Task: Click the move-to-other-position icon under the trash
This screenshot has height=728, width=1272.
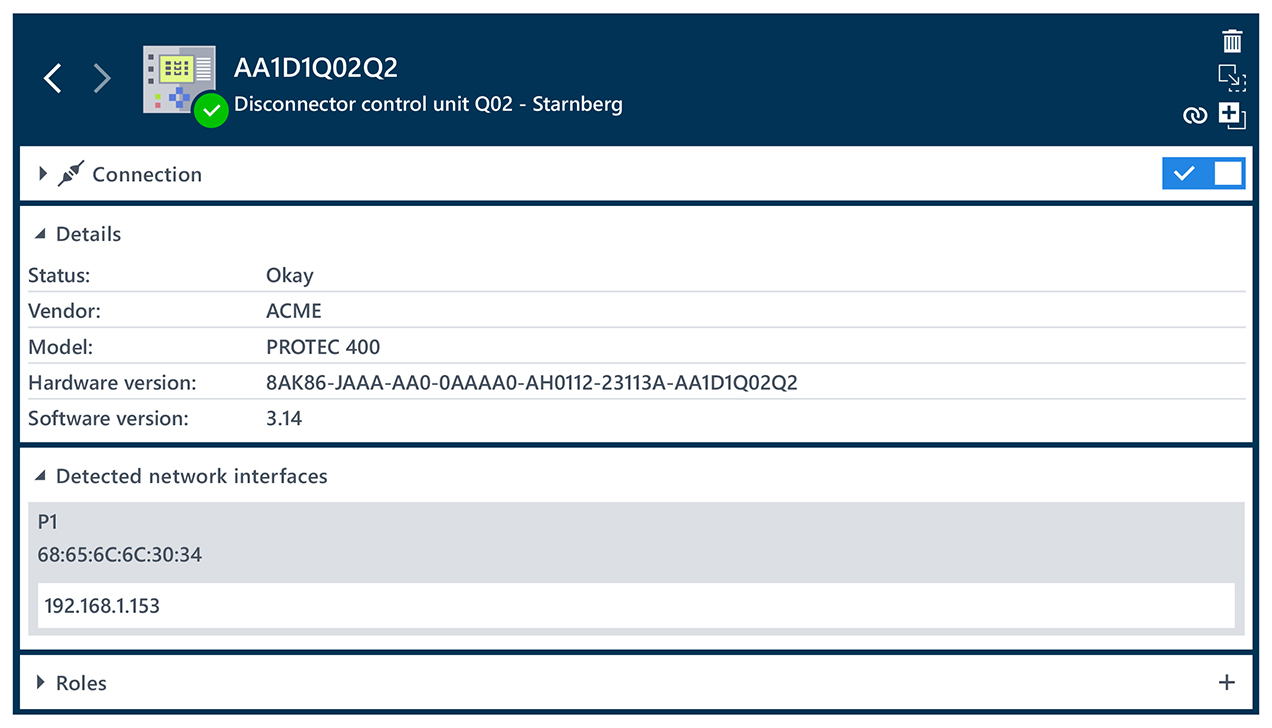Action: 1232,77
